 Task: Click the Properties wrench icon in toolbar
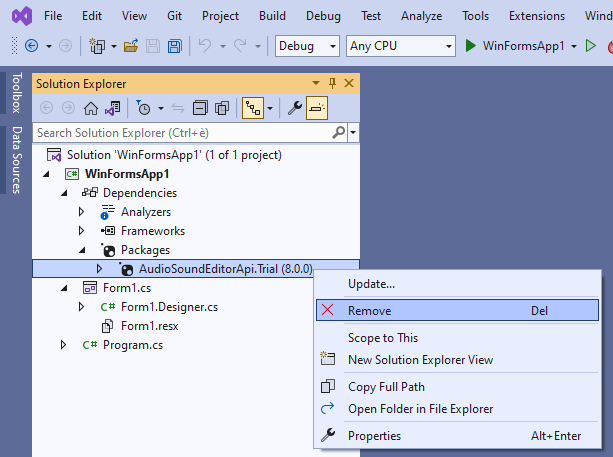(295, 108)
